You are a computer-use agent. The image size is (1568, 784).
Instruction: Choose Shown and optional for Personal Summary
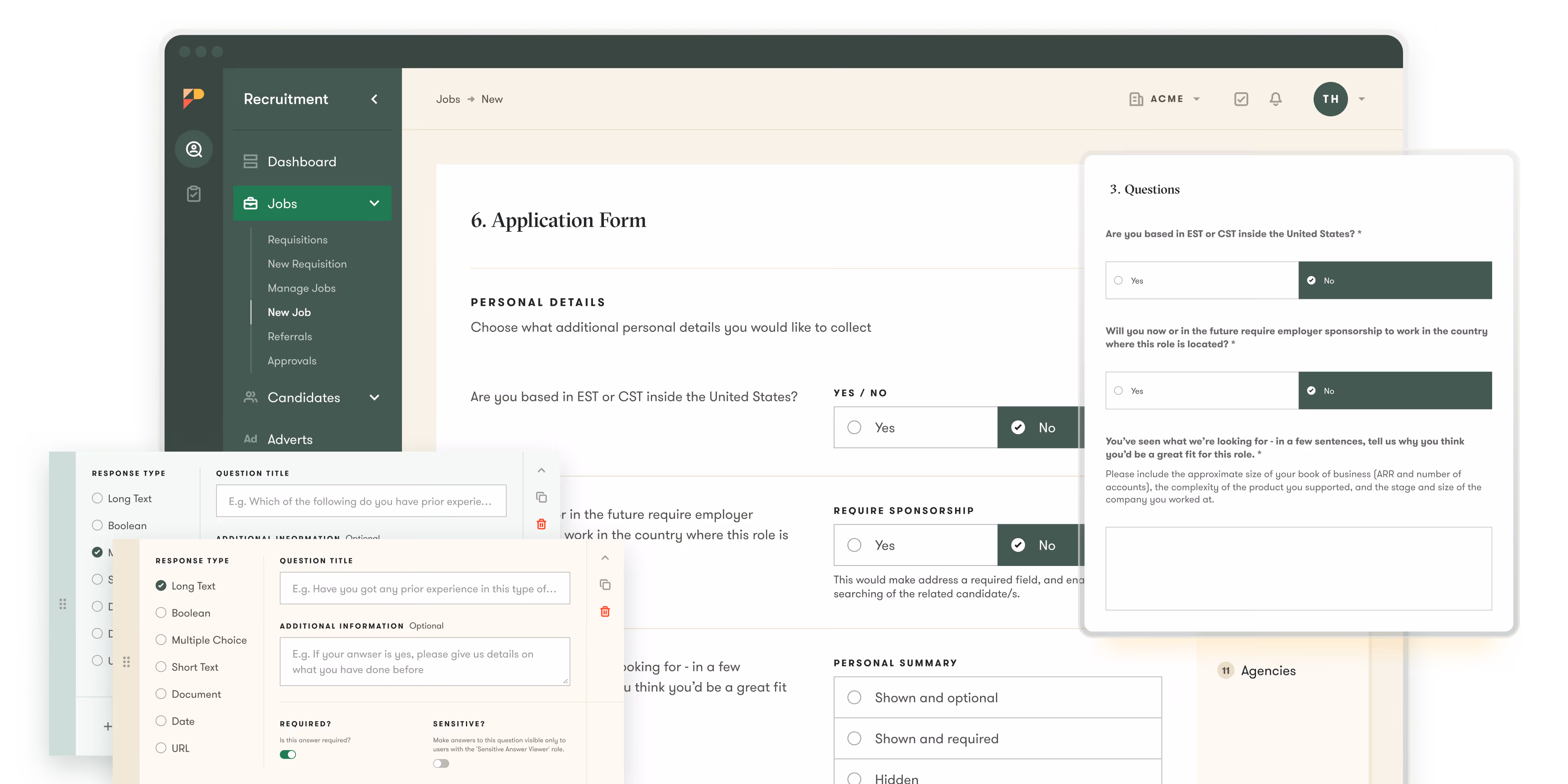[x=998, y=697]
